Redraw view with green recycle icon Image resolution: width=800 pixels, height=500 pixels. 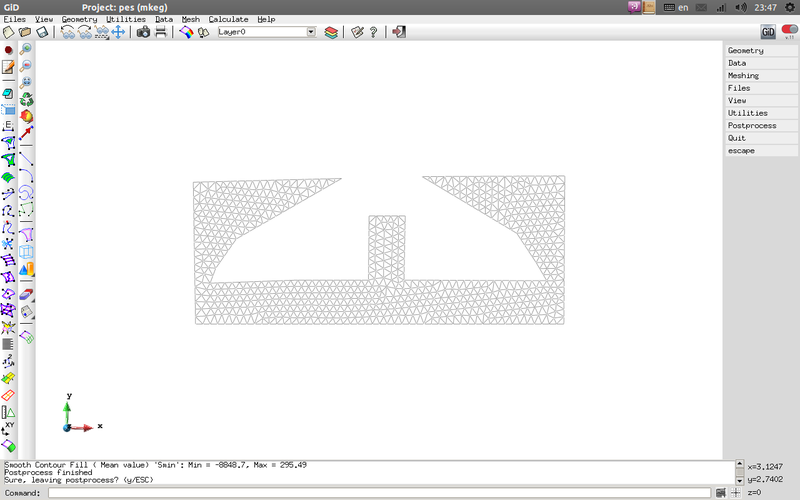tap(26, 99)
